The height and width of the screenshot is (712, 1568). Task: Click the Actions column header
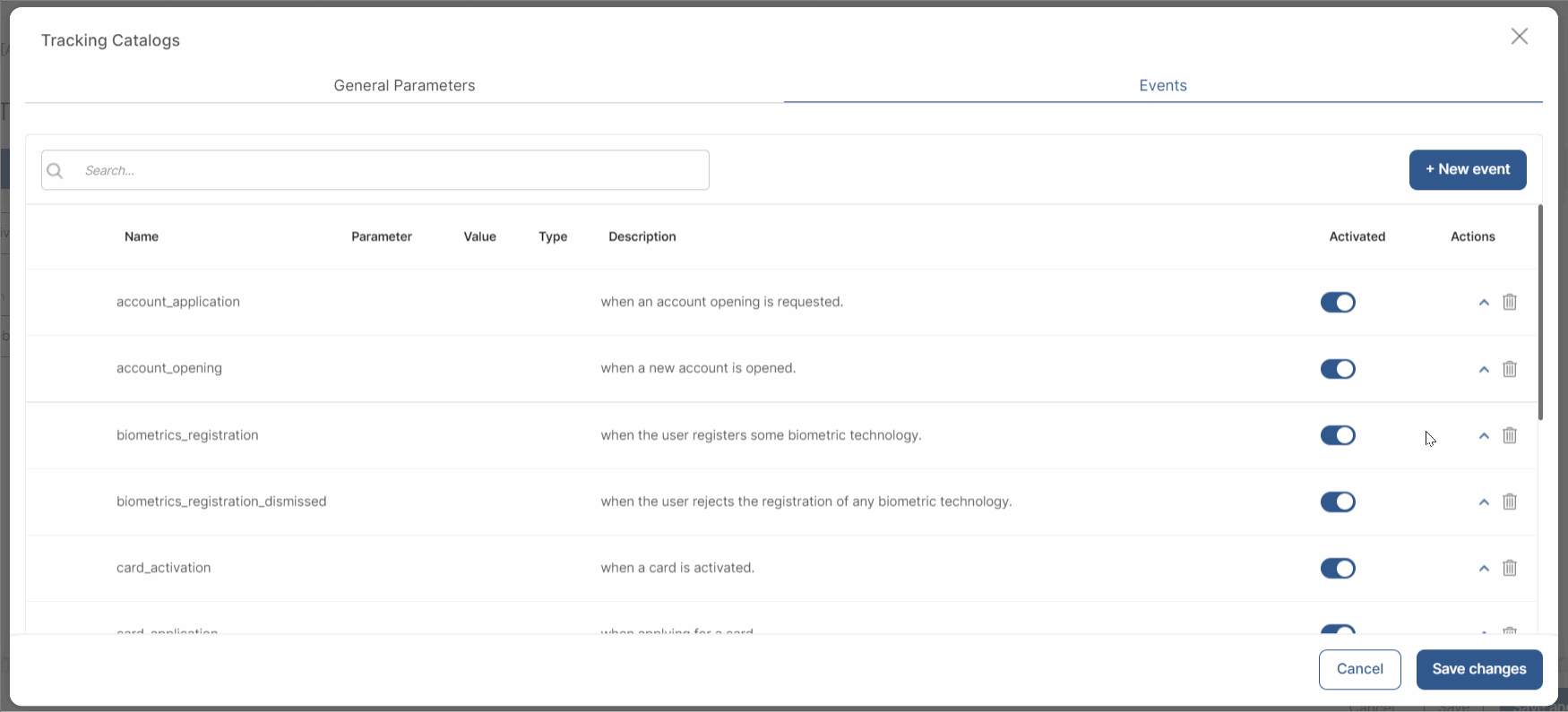1473,236
